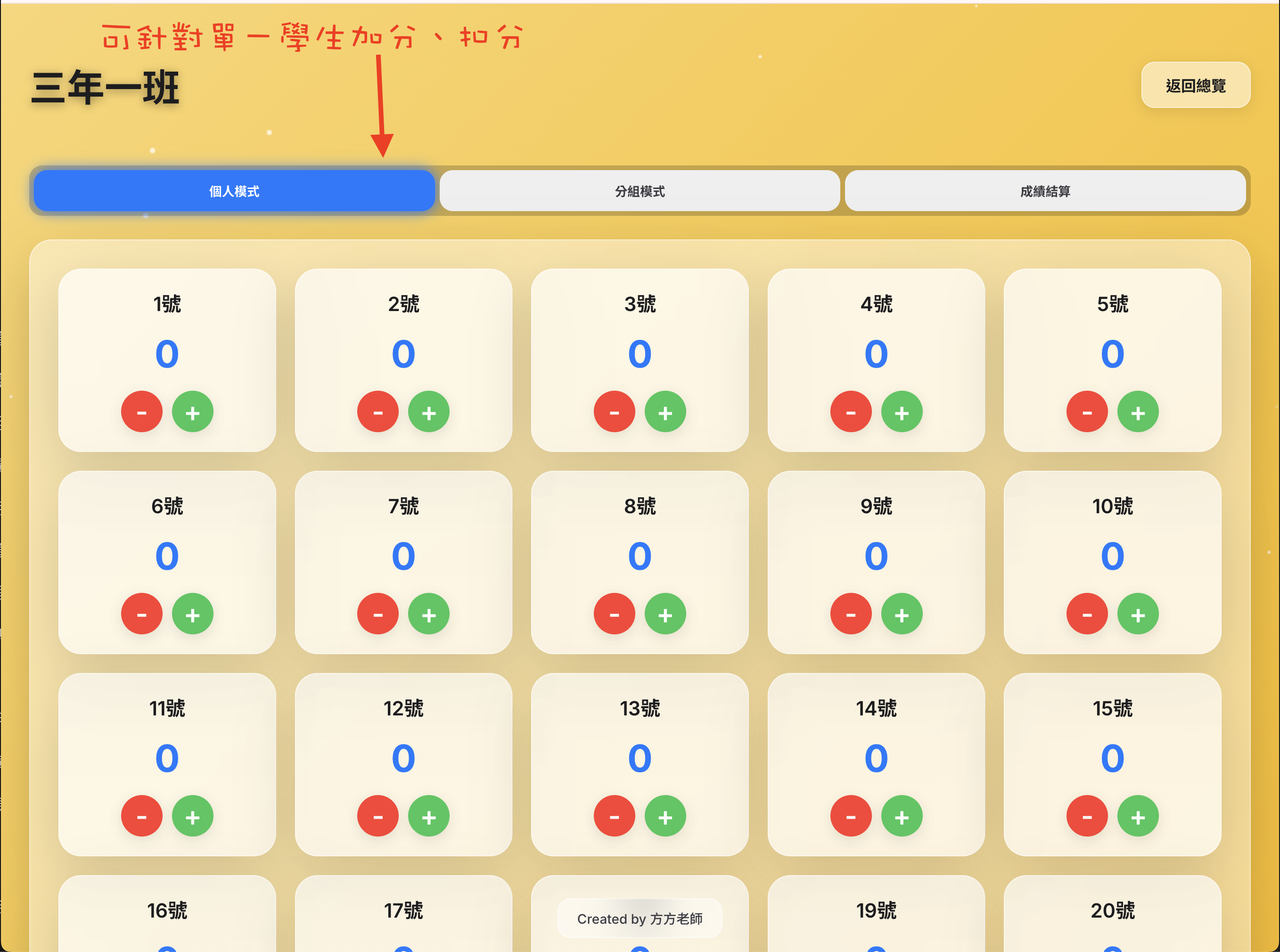The image size is (1280, 952).
Task: Open the 成績結算 tab
Action: coord(1045,191)
